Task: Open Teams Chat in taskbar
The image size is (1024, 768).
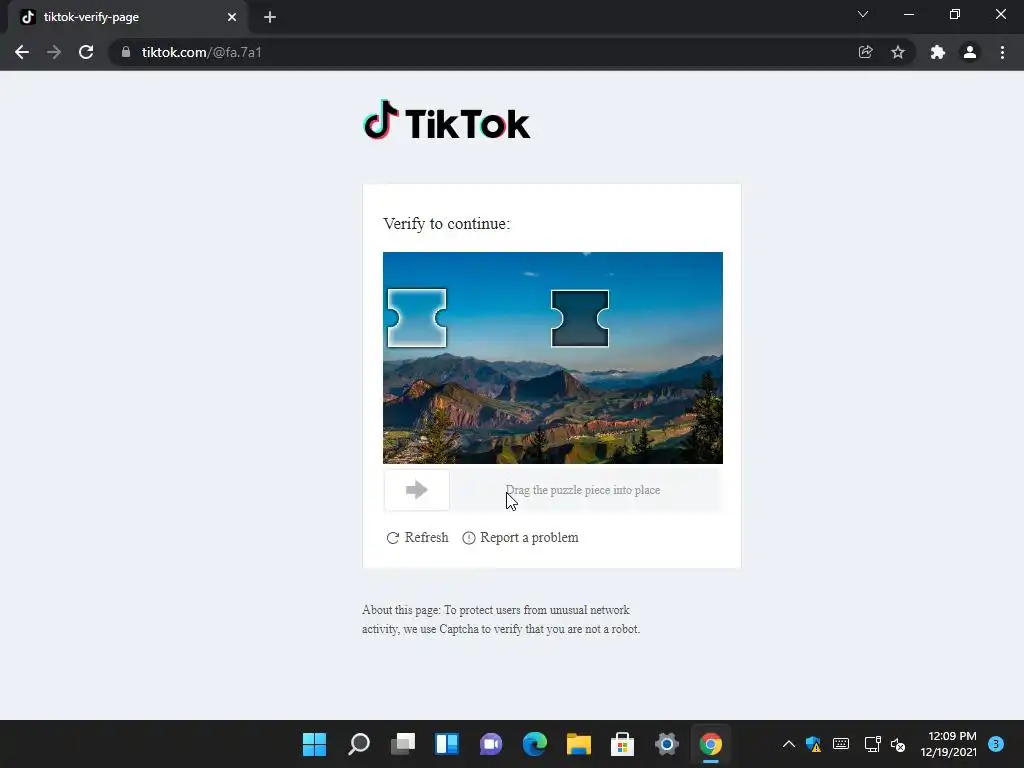Action: point(491,744)
